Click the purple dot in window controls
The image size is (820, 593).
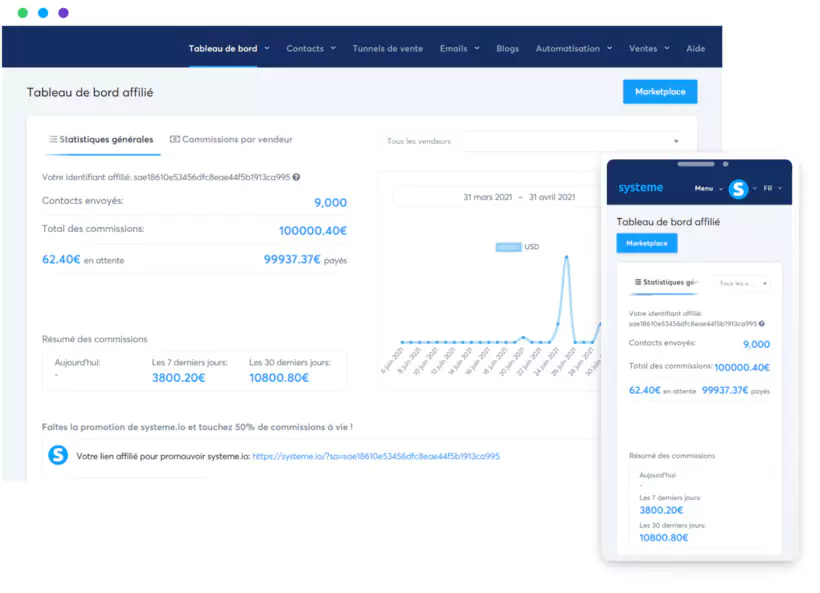tap(61, 13)
